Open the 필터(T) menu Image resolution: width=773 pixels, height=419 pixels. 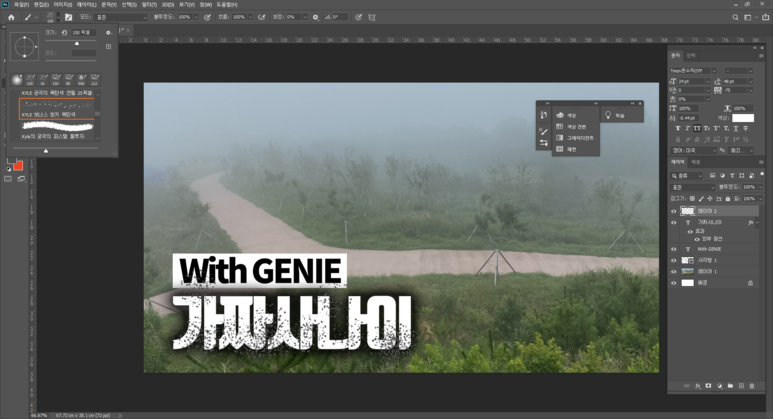pos(149,4)
